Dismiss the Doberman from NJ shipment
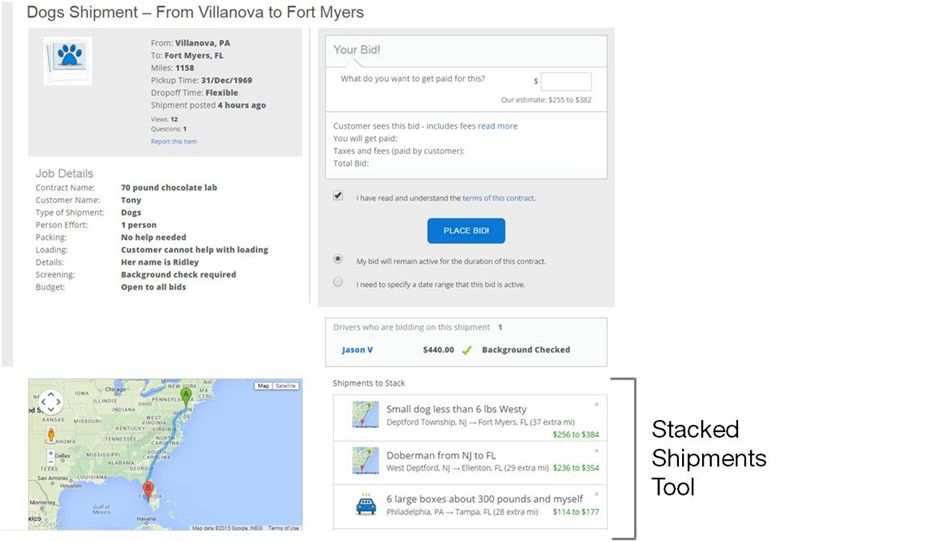This screenshot has width=940, height=542. point(597,449)
